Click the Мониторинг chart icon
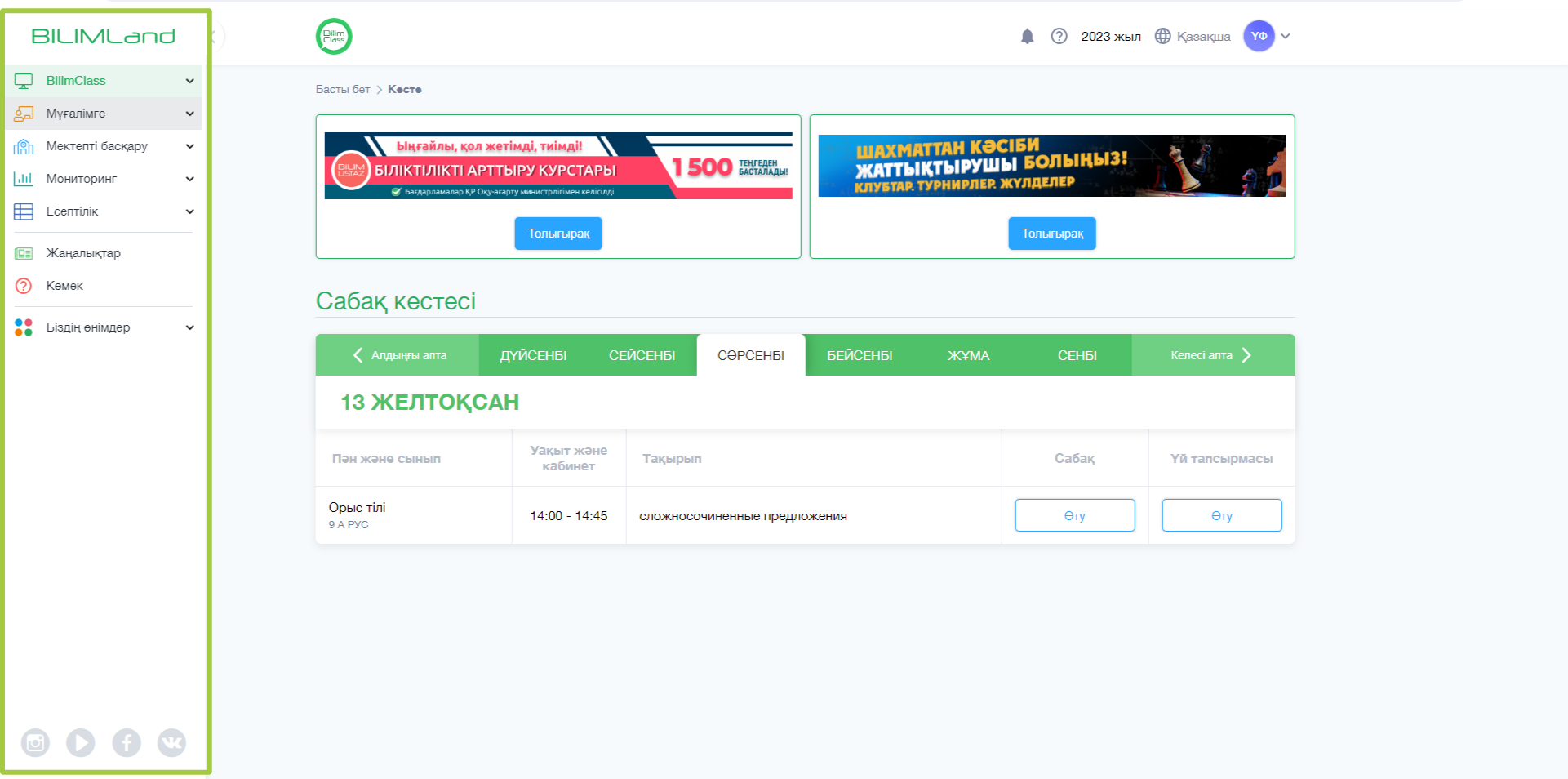The width and height of the screenshot is (1568, 779). tap(24, 179)
